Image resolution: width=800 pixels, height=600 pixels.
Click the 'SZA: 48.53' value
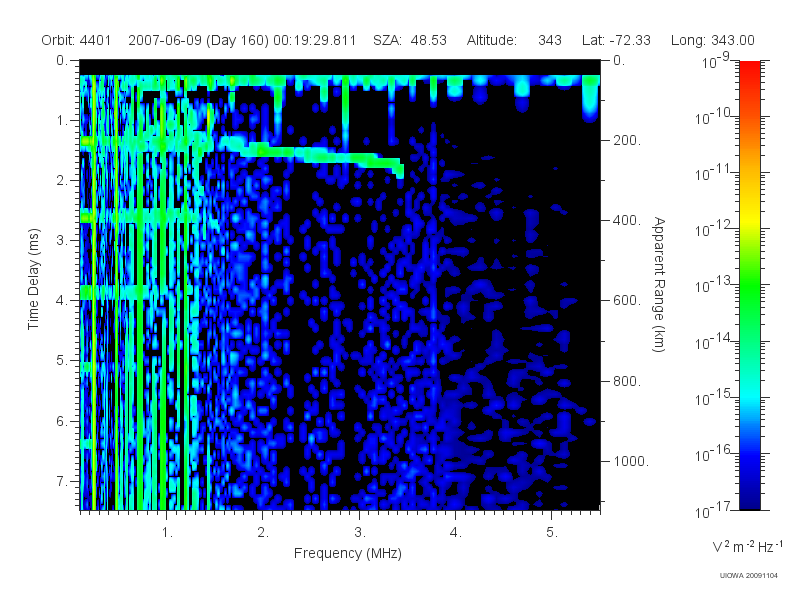[410, 40]
